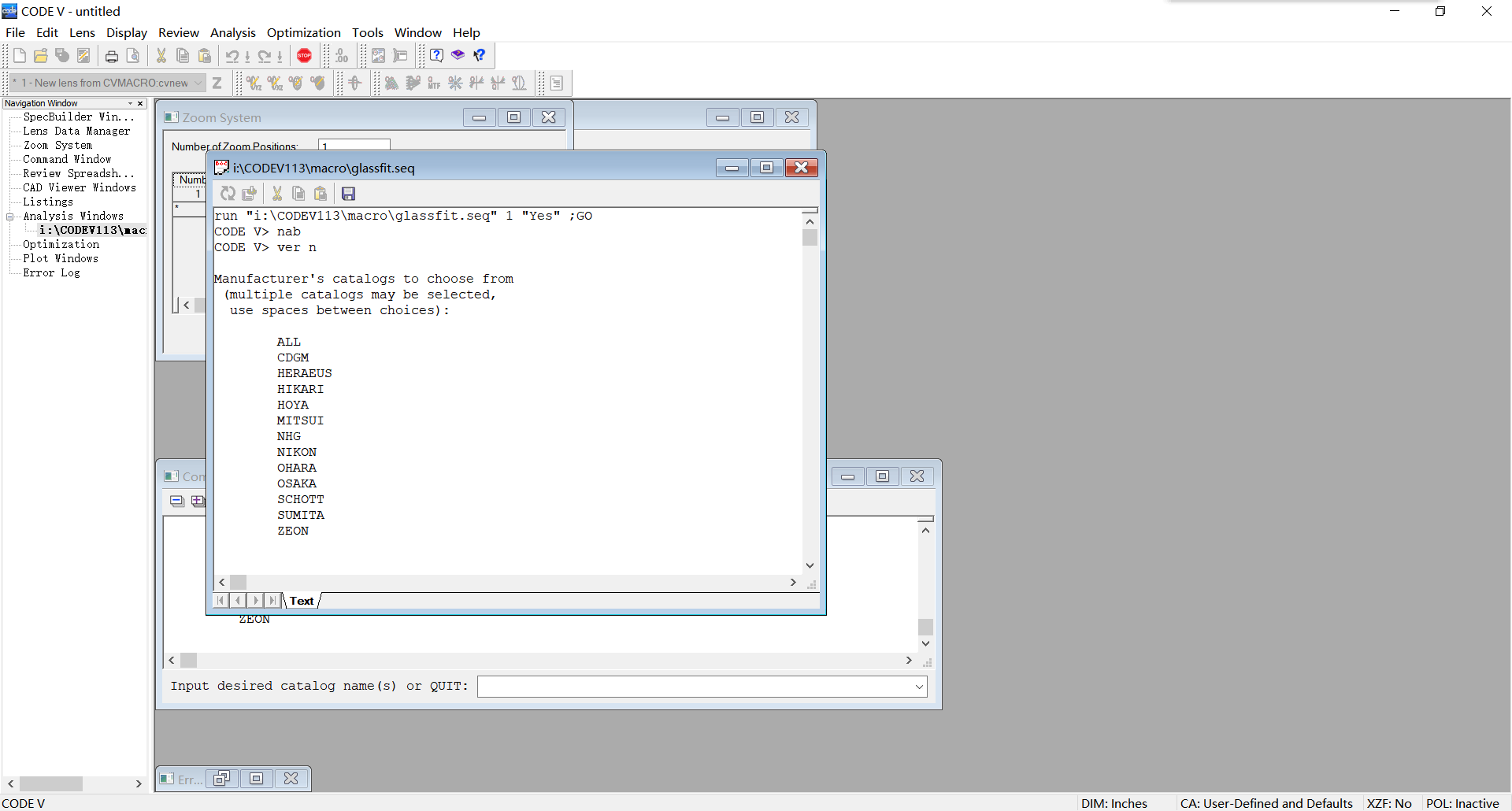The image size is (1512, 811).
Task: Click the Quick XZ lens view icon
Action: pos(275,83)
